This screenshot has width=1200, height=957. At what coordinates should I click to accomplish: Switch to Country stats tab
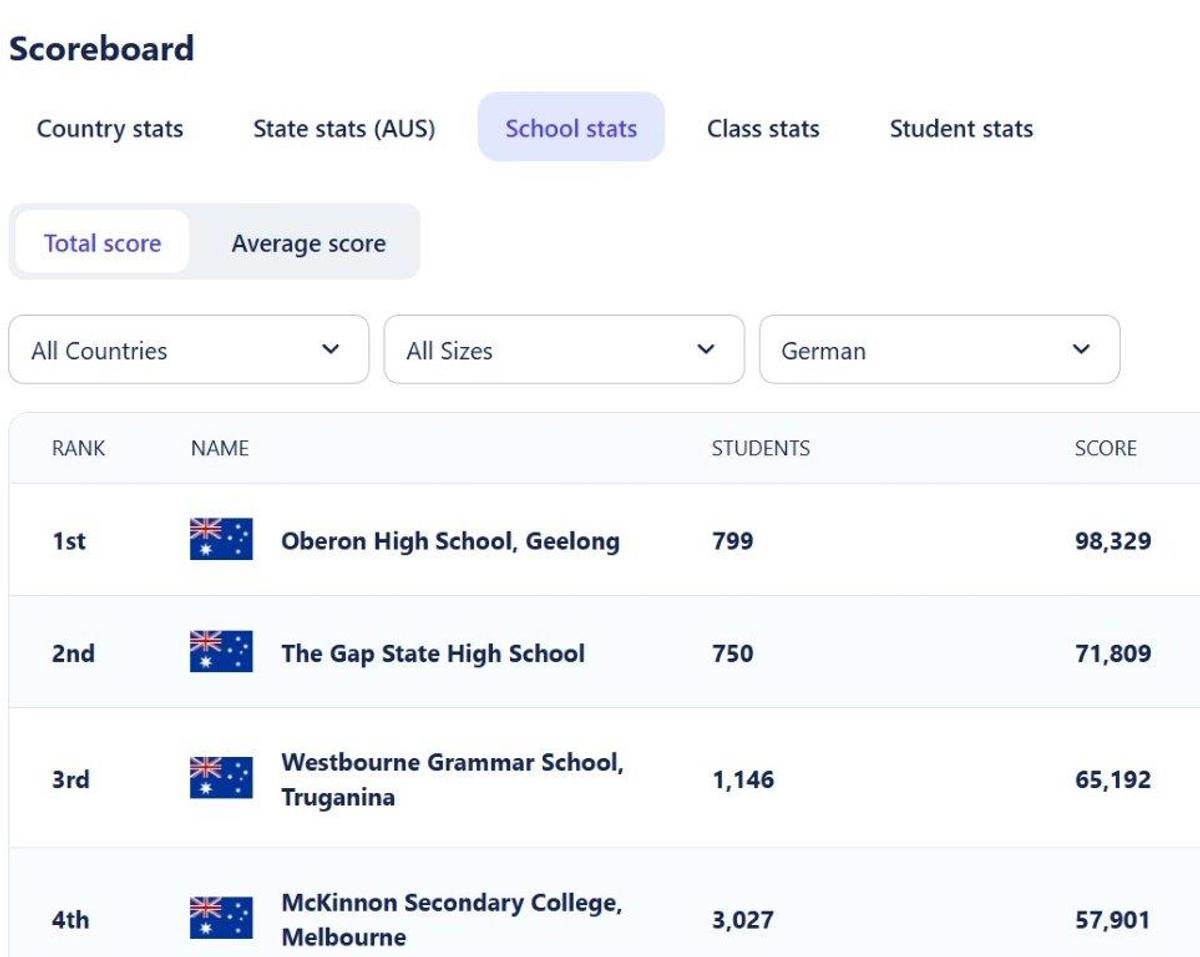click(x=110, y=128)
